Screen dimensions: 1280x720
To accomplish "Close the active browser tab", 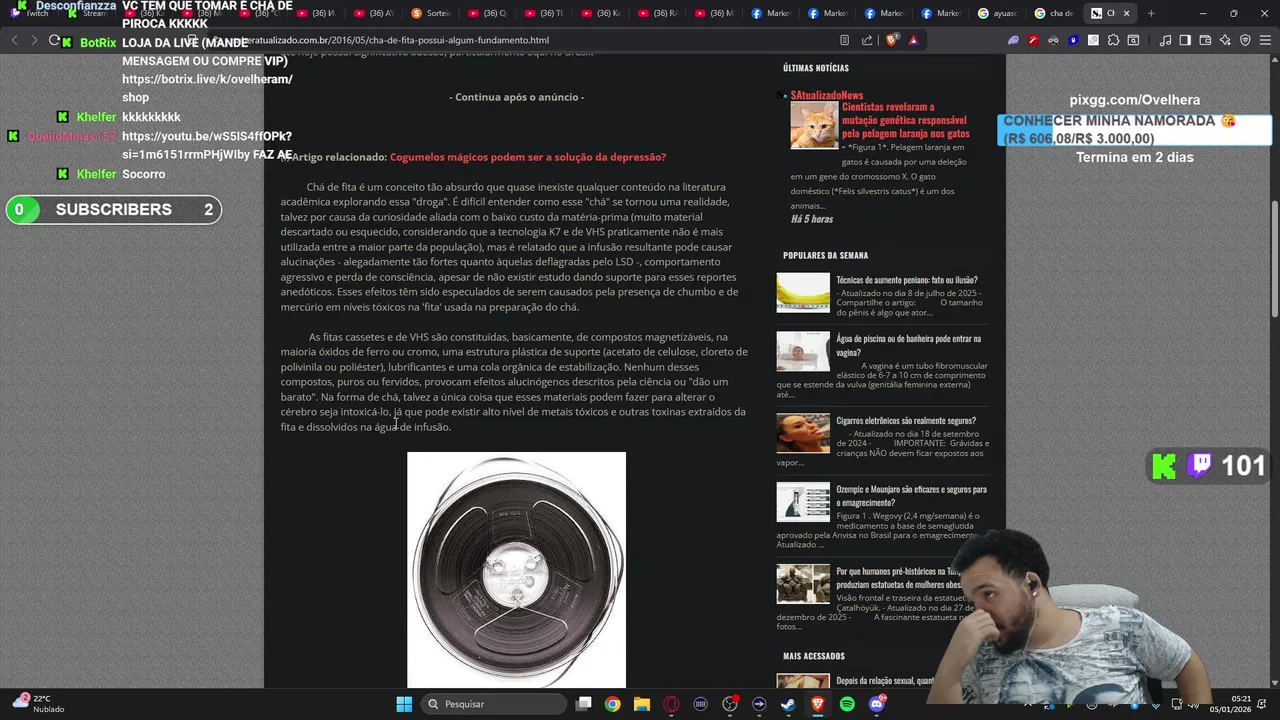I will pos(1126,13).
